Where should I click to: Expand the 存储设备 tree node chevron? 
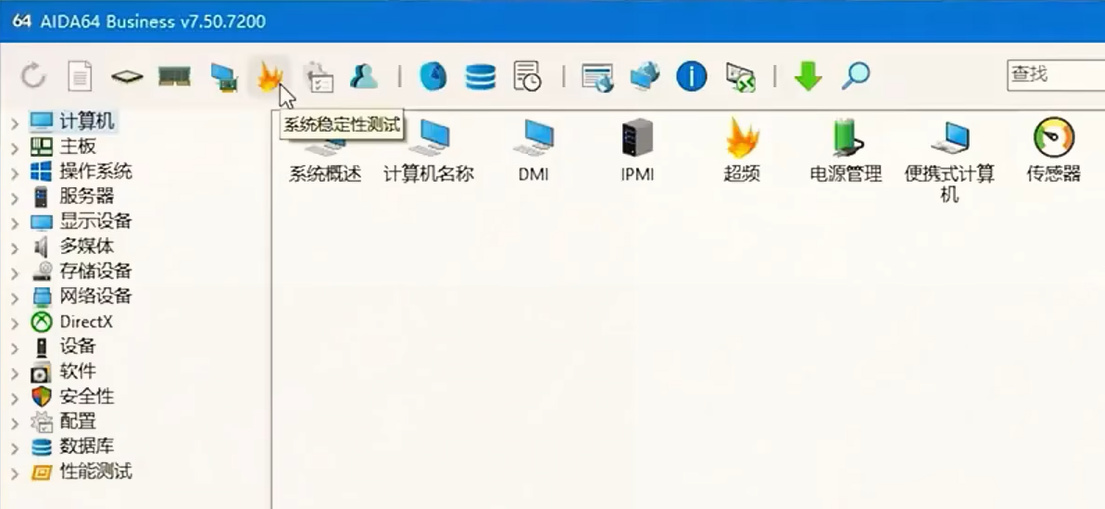15,272
